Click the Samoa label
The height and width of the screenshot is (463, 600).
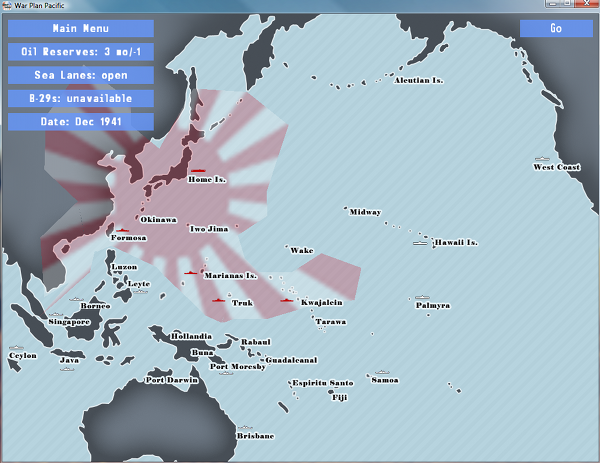tap(385, 380)
